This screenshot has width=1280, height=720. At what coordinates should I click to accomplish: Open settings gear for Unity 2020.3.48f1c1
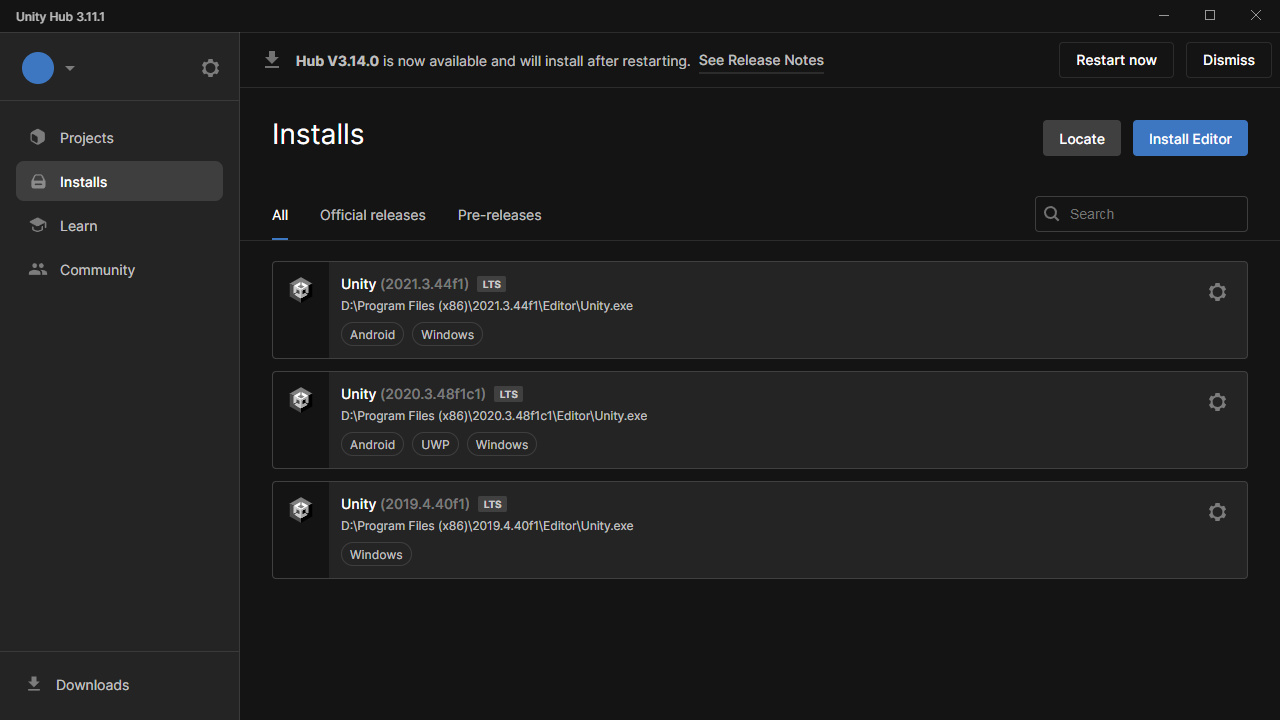[1217, 402]
